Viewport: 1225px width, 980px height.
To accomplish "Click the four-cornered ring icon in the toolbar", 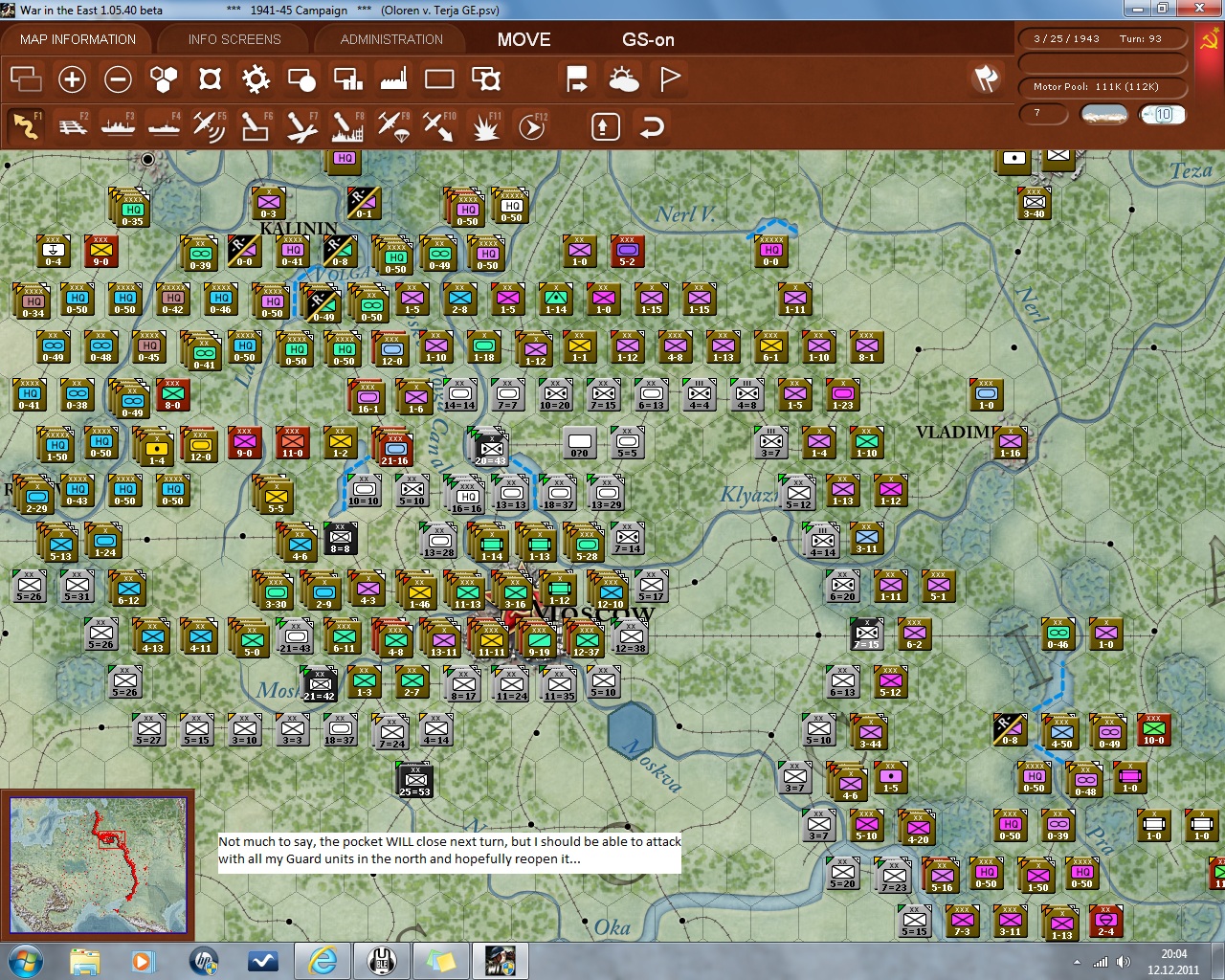I will pos(210,78).
